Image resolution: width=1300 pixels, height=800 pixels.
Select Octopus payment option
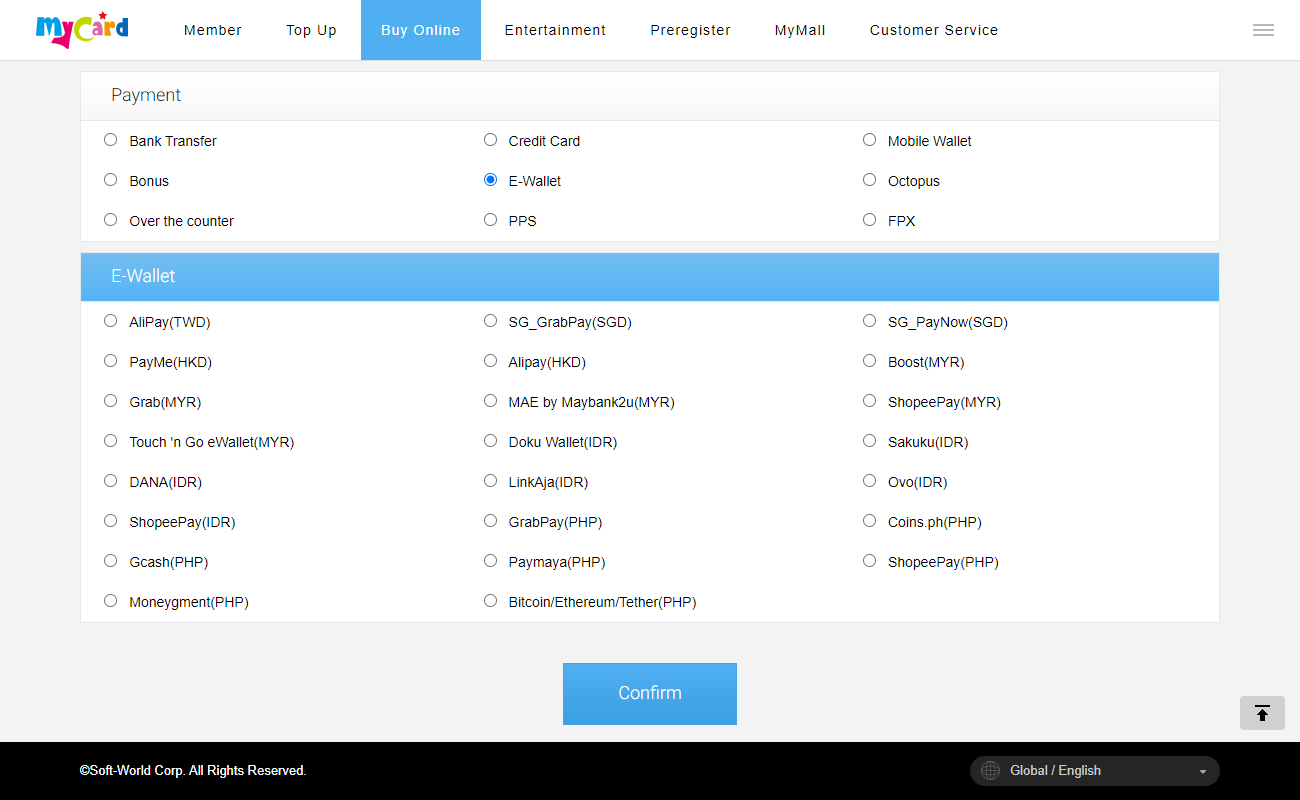pyautogui.click(x=870, y=180)
